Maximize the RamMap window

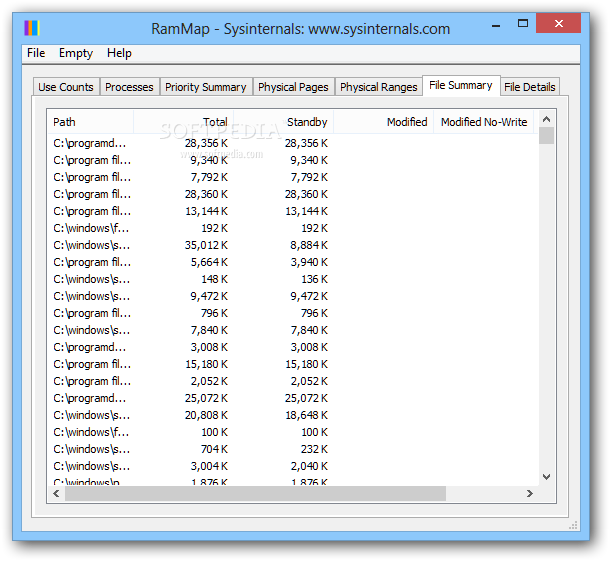pyautogui.click(x=523, y=24)
